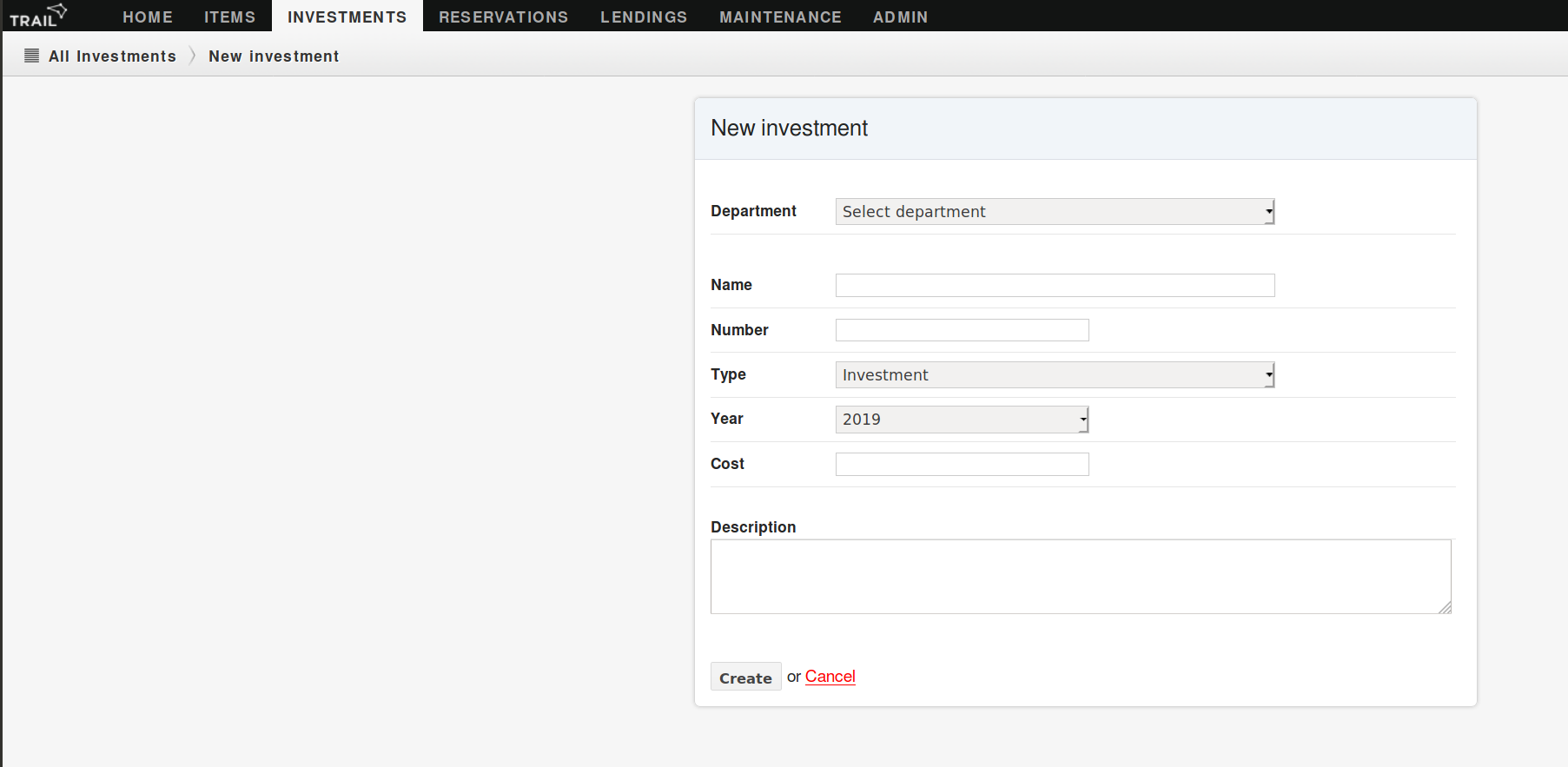This screenshot has height=767, width=1568.
Task: Click the Description textarea resize handle
Action: coord(1445,607)
